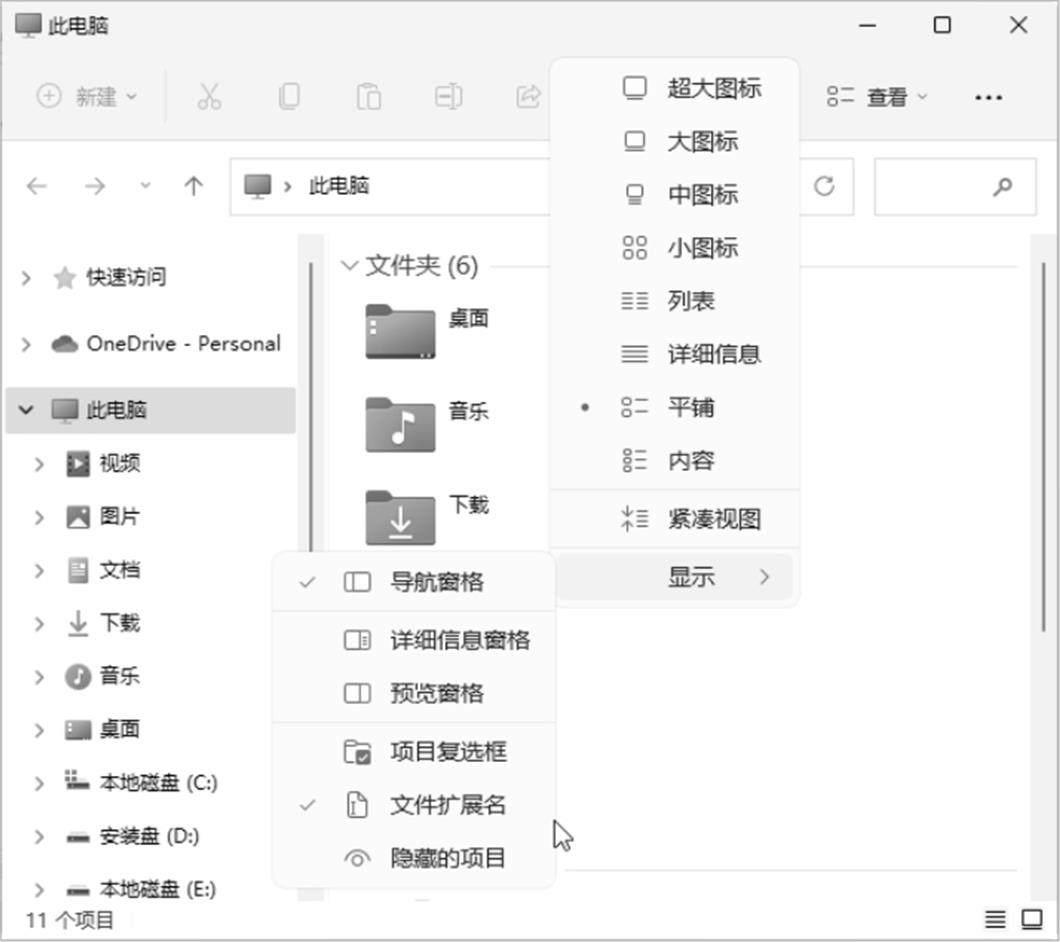Click the Copy icon in toolbar
The image size is (1060, 942).
[x=288, y=97]
